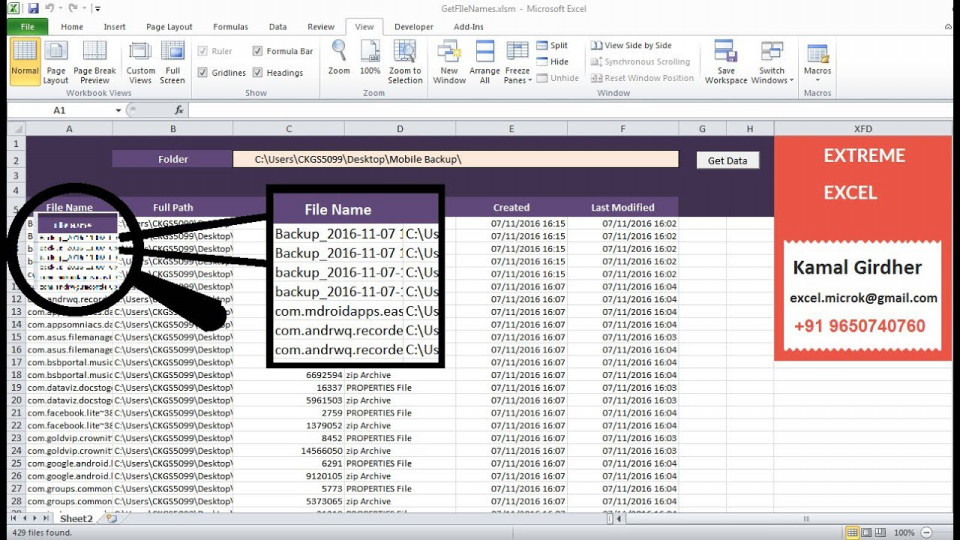Open the Macros dropdown arrow
Image resolution: width=960 pixels, height=540 pixels.
tap(817, 80)
